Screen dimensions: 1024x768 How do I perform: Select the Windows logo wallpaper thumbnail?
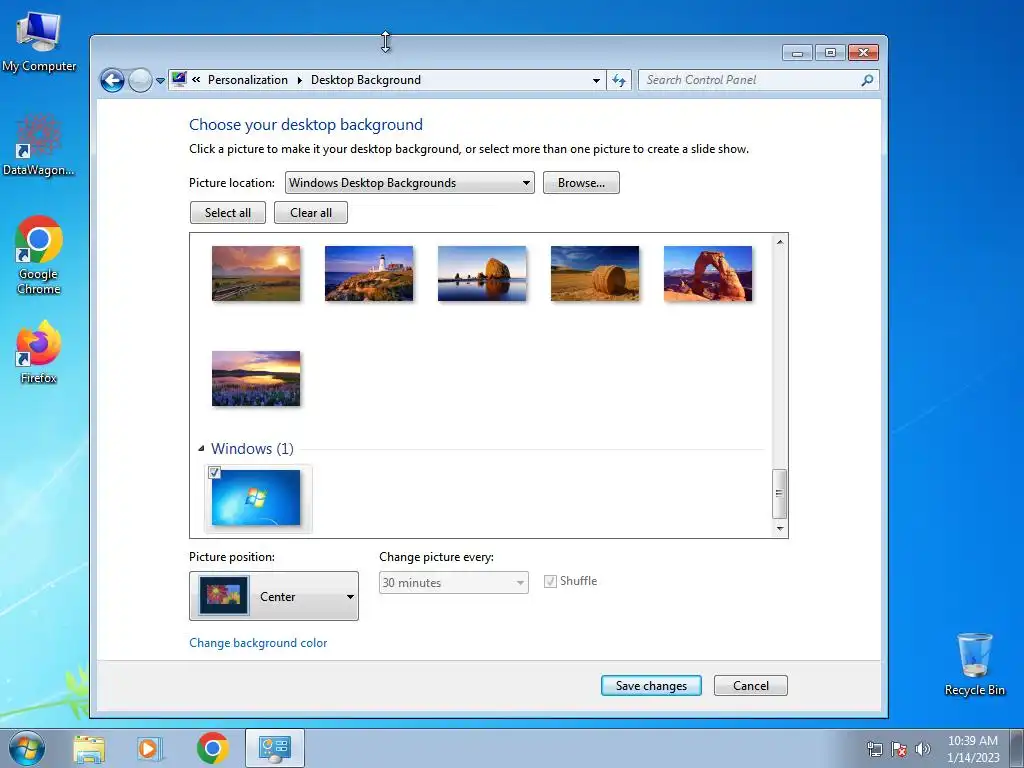(256, 498)
